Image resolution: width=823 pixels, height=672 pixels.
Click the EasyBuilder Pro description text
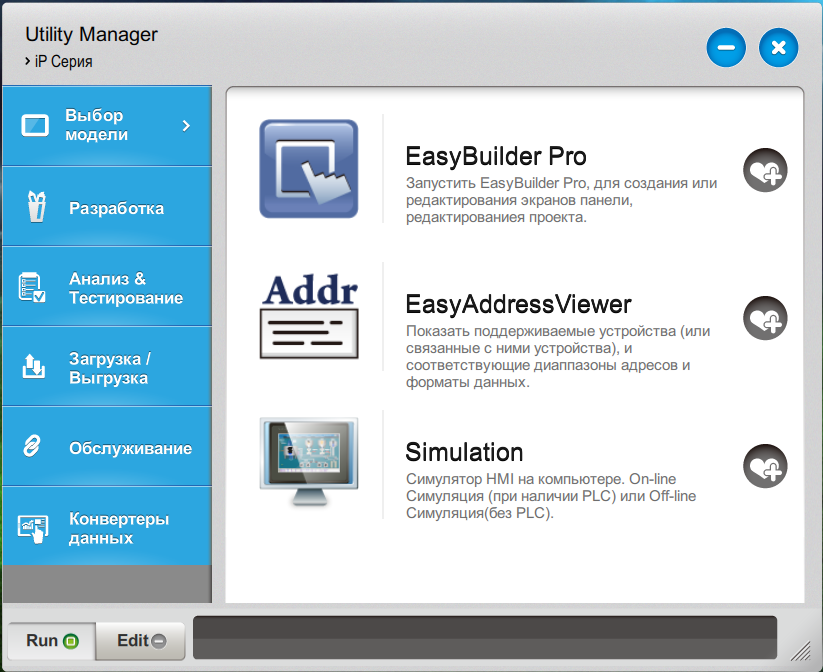coord(561,200)
